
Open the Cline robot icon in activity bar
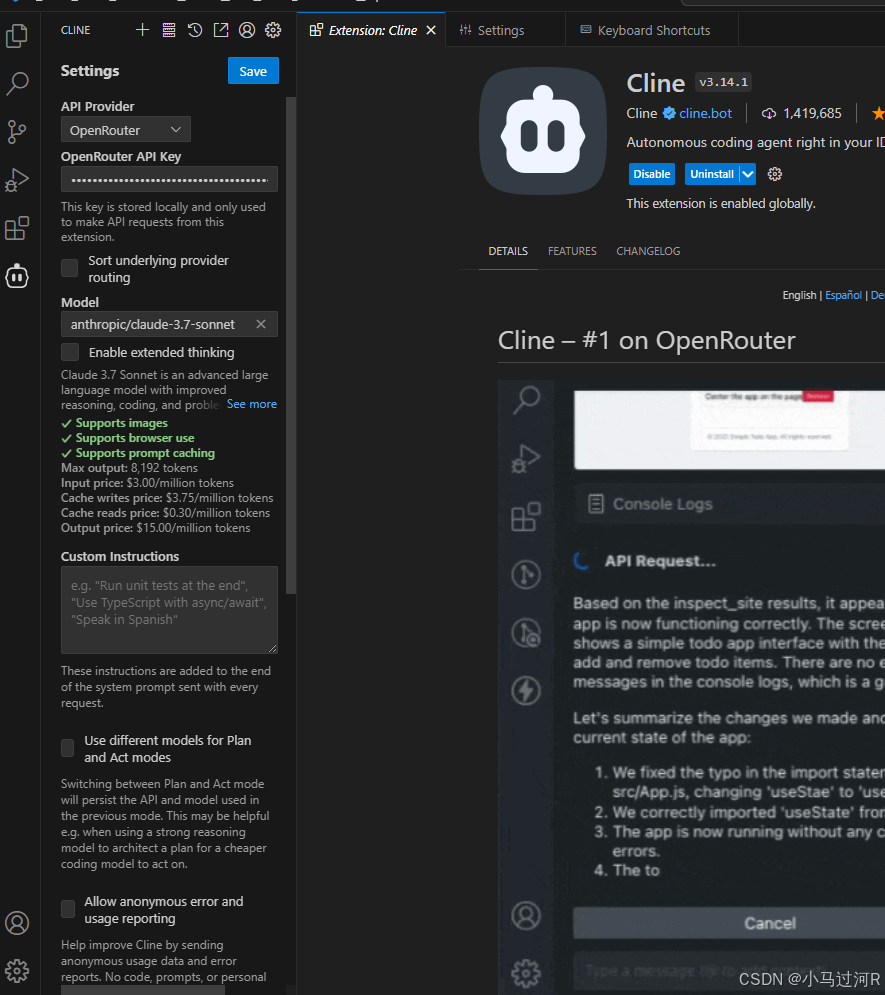tap(17, 276)
